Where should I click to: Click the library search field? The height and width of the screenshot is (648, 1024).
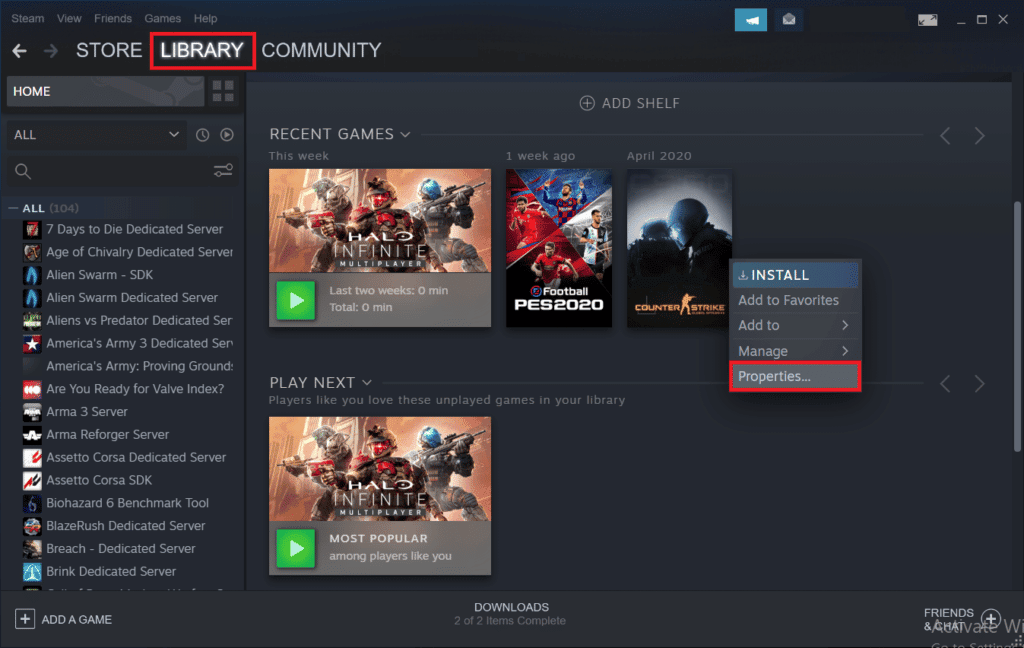coord(100,170)
